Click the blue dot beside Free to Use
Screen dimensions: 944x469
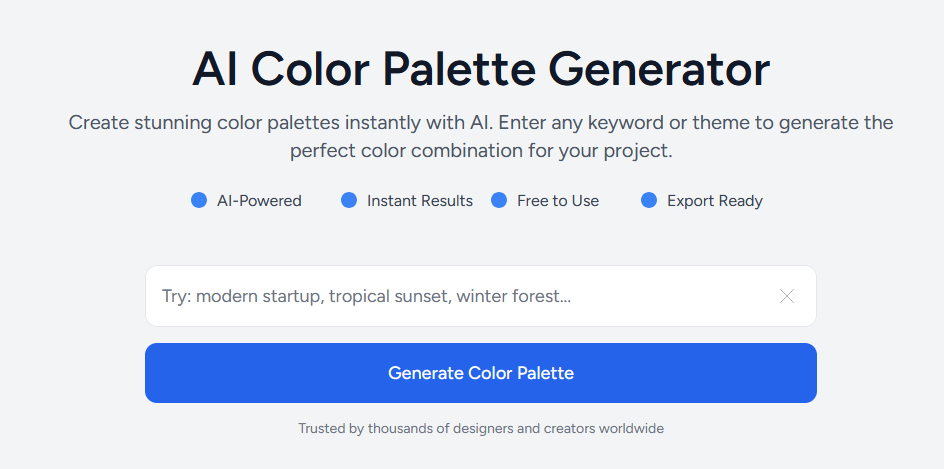click(x=499, y=200)
